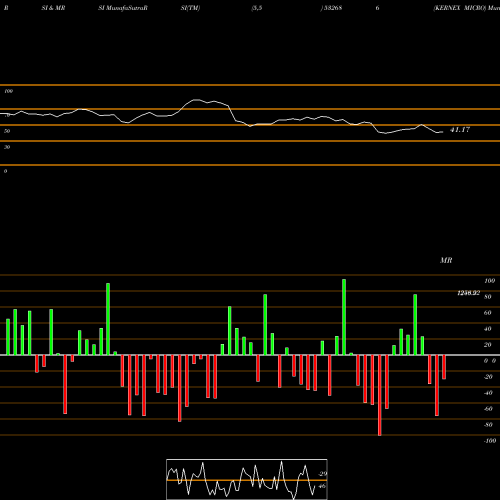Viewport: 500px width, 500px height.
Task: Click the '(5,5' header text
Action: pyautogui.click(x=257, y=8)
